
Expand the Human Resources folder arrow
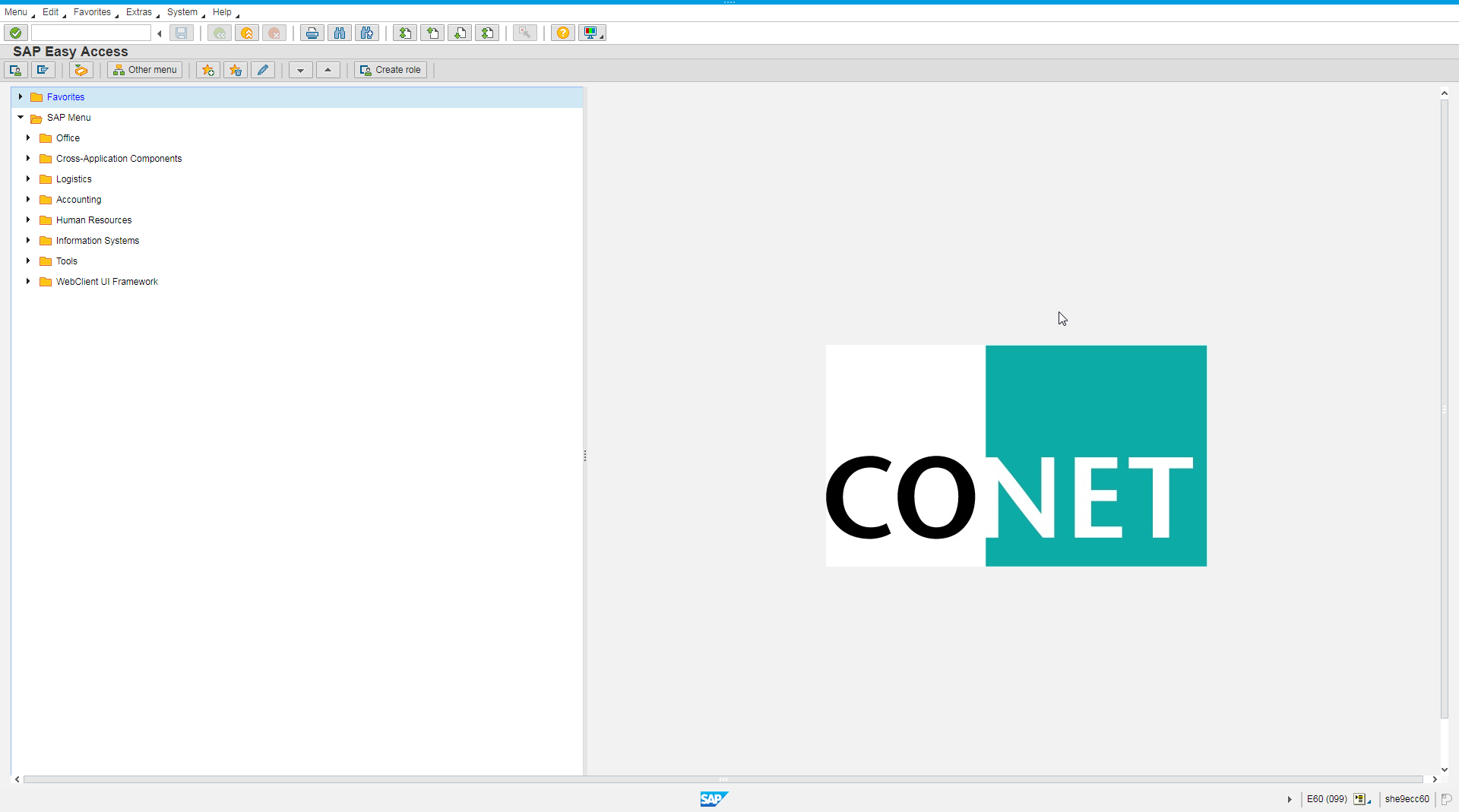[28, 220]
